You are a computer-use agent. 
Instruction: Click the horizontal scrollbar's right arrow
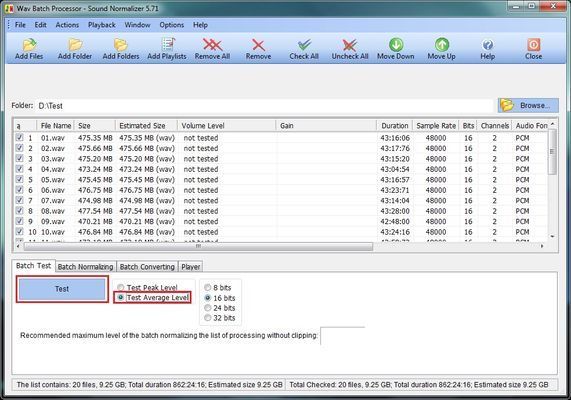tap(542, 246)
